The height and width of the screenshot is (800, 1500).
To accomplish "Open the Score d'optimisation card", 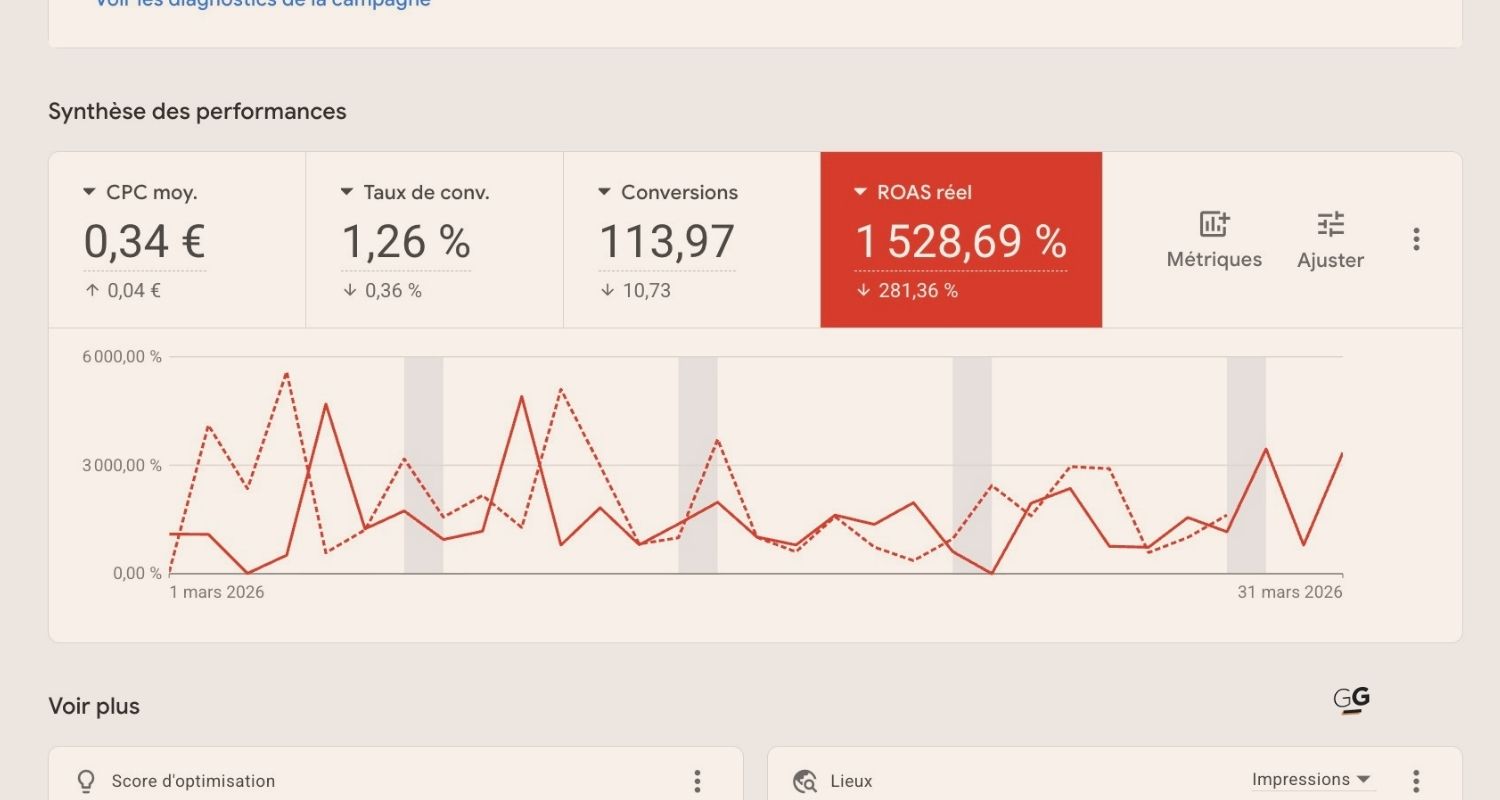I will (300, 781).
